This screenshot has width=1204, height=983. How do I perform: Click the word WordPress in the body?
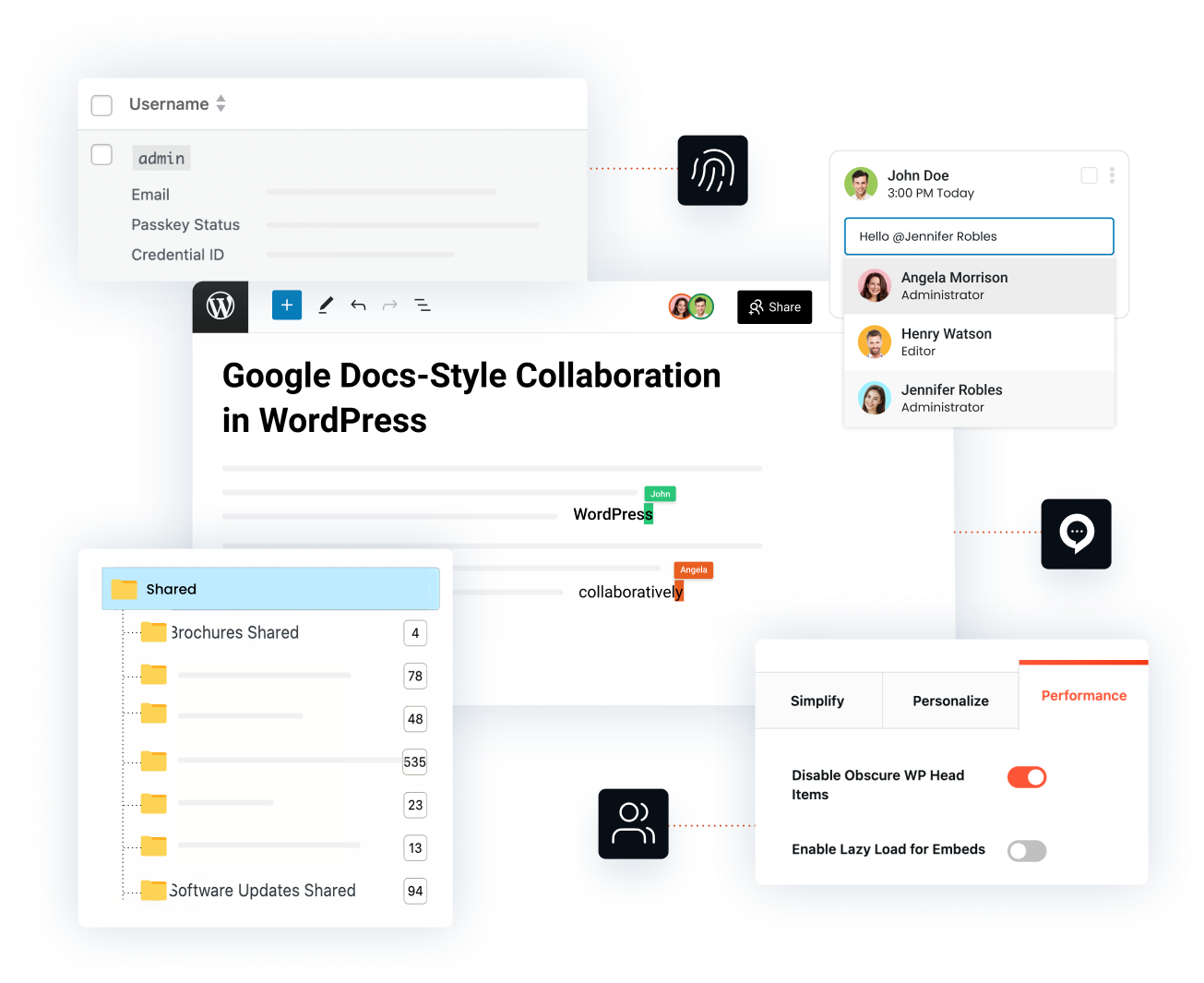[613, 514]
